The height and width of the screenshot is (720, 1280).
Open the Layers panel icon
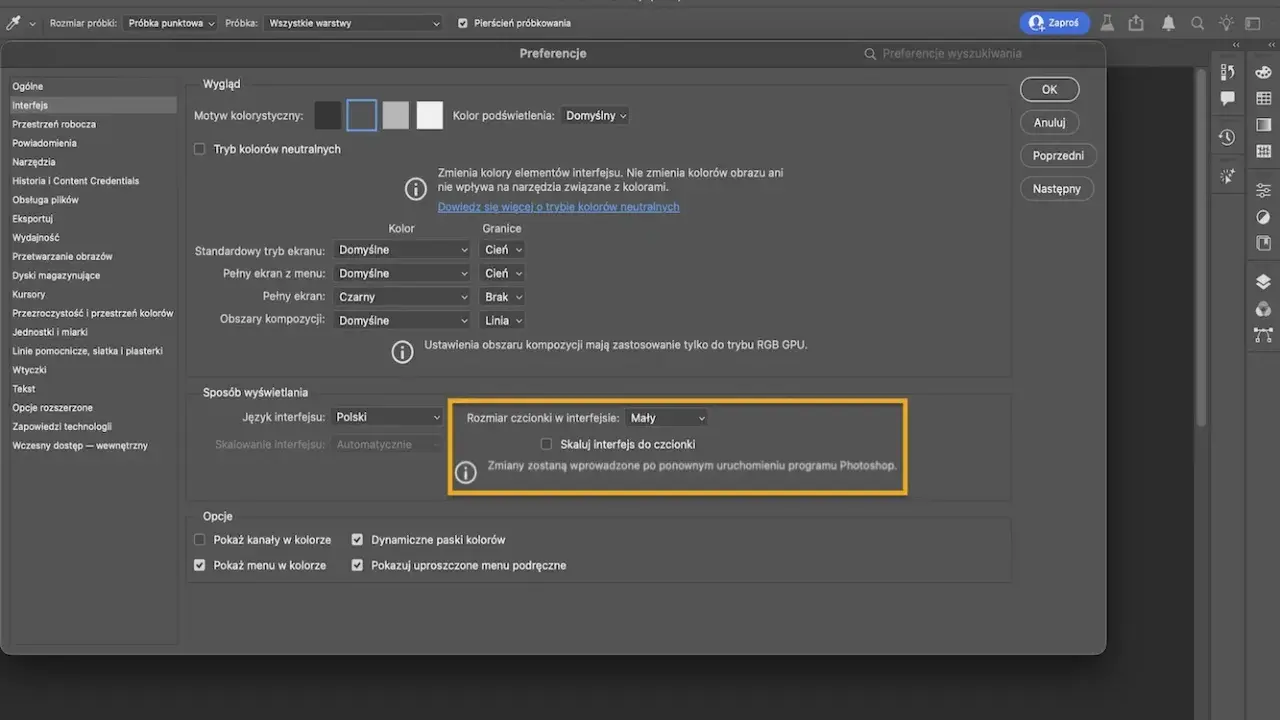pos(1264,282)
